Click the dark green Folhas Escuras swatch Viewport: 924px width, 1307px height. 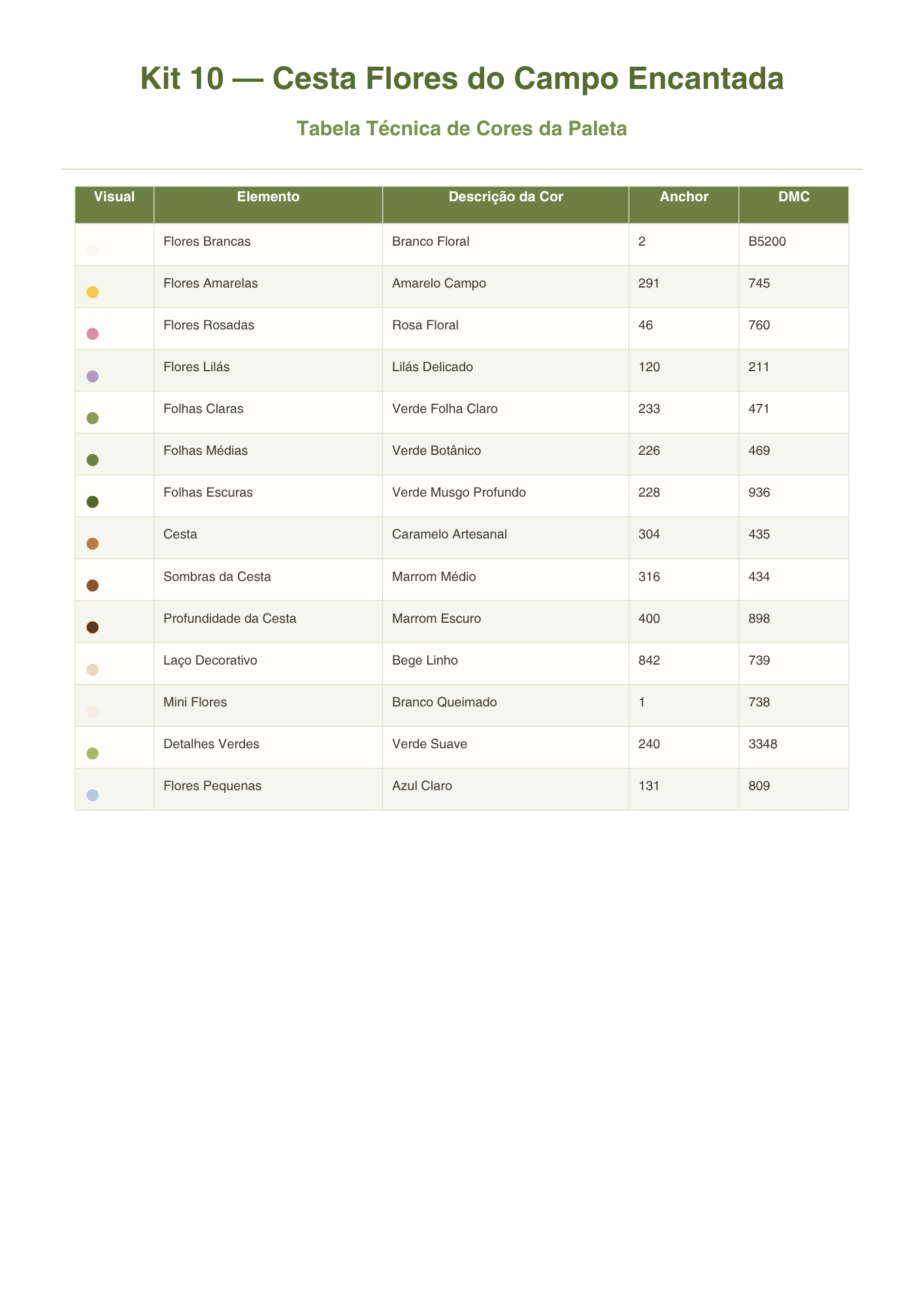point(93,502)
